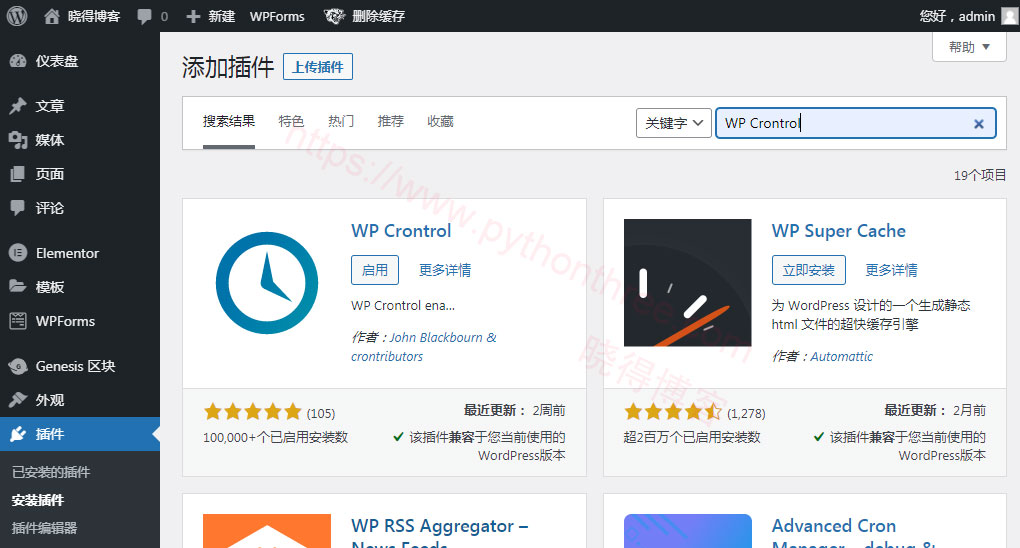
Task: Go to 安装插件 submenu item
Action: click(38, 500)
